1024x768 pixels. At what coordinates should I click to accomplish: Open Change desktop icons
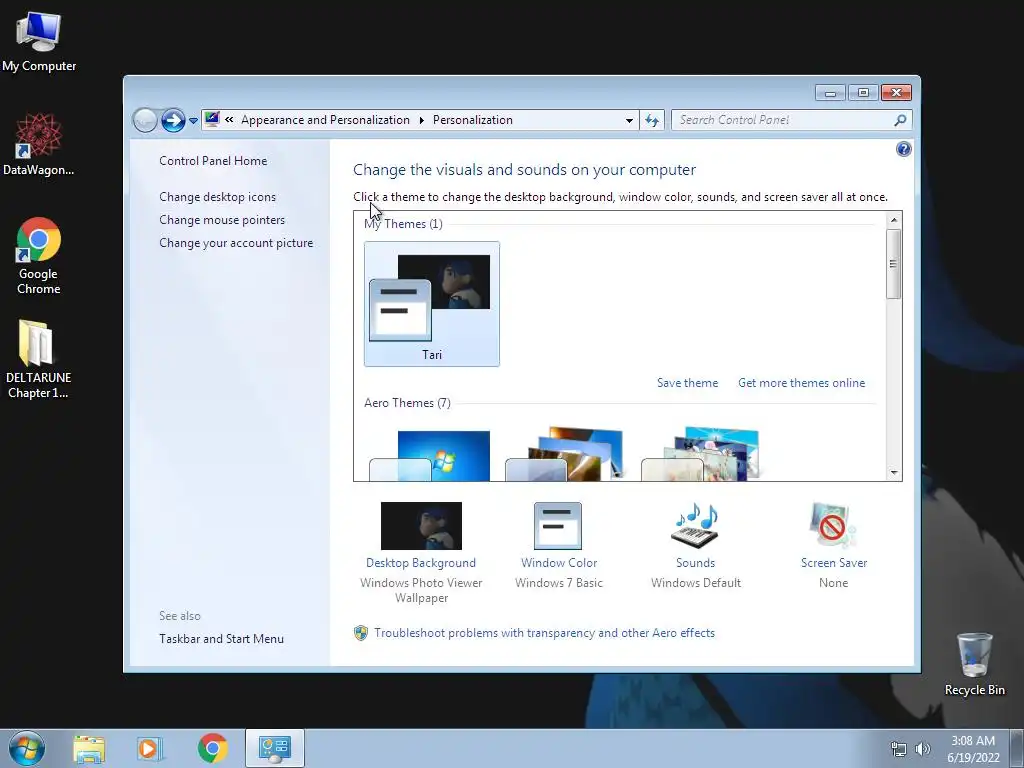(217, 197)
